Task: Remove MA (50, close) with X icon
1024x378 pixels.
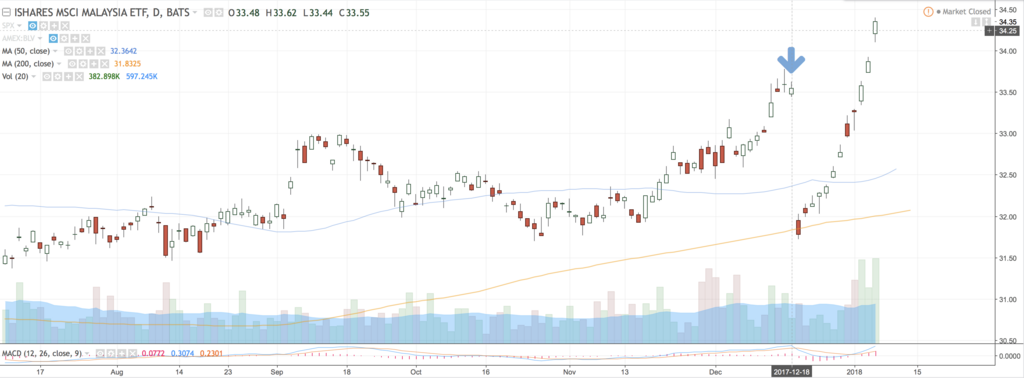Action: coord(101,51)
